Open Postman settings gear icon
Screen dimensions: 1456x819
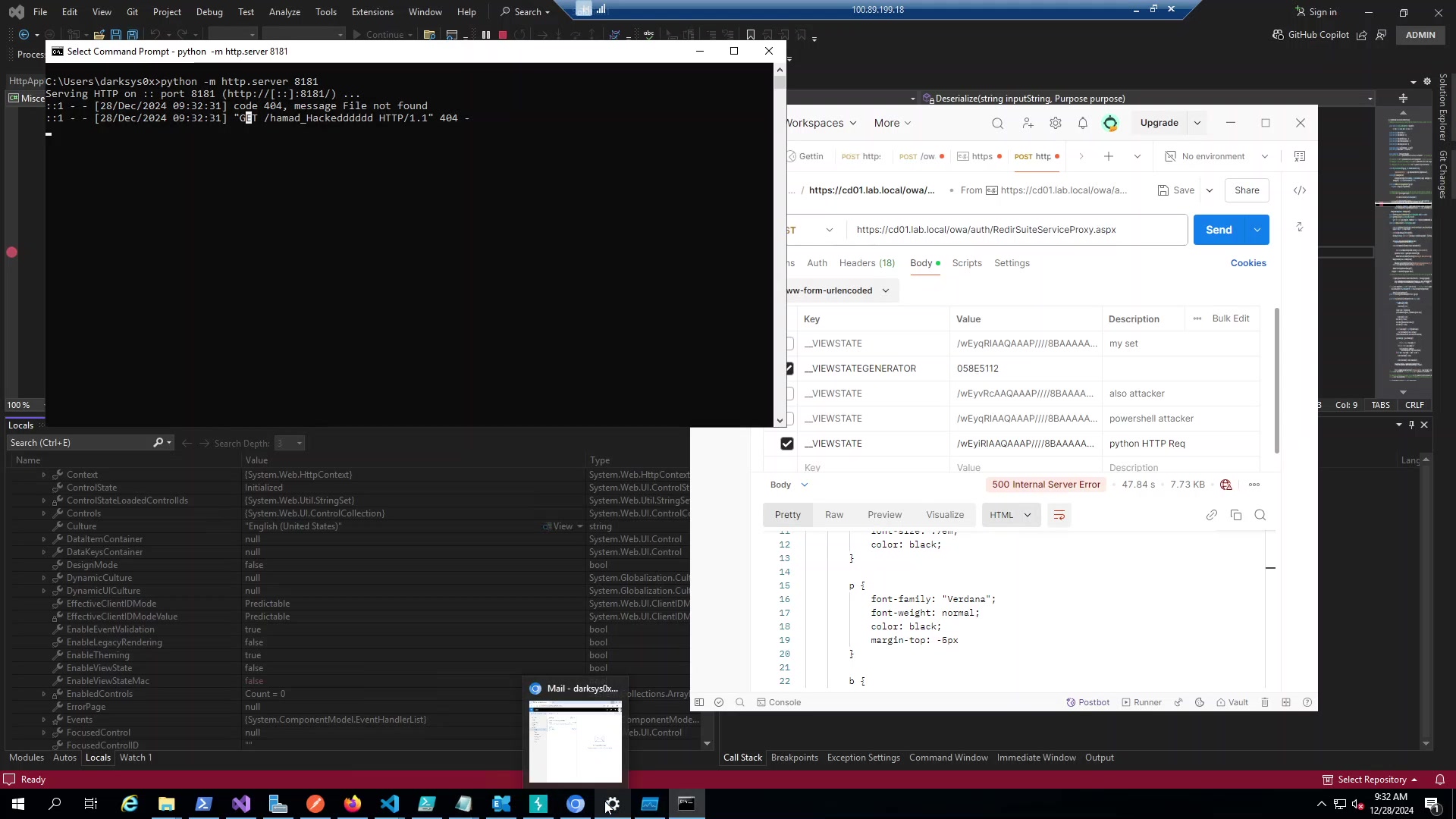coord(1055,123)
